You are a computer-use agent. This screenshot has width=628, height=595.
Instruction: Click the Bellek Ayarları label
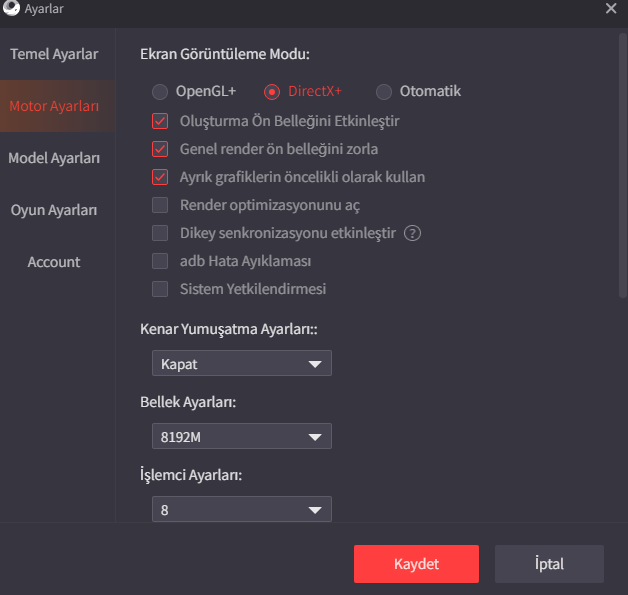(188, 402)
